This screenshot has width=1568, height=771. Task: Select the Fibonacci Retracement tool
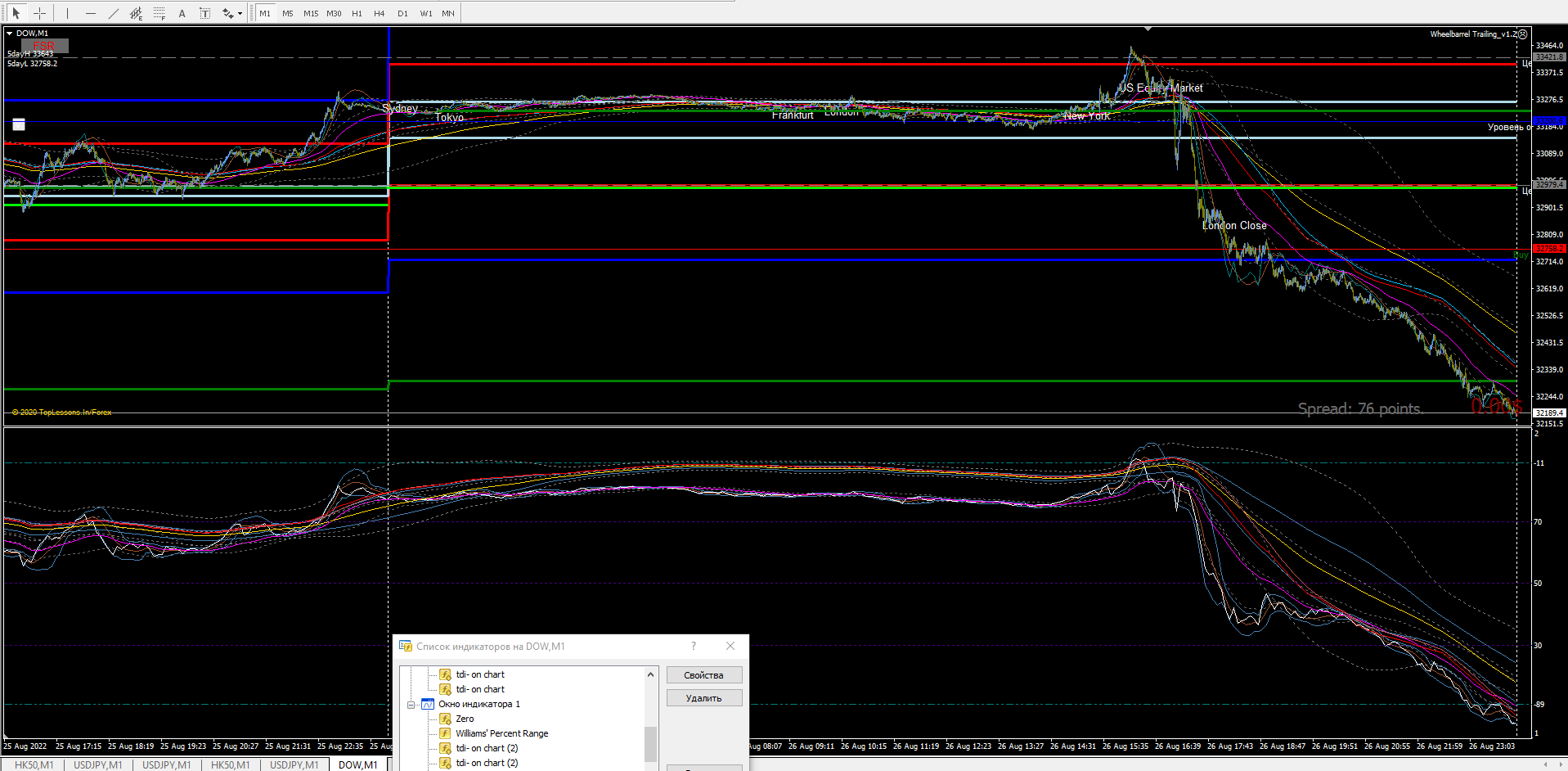click(x=159, y=13)
